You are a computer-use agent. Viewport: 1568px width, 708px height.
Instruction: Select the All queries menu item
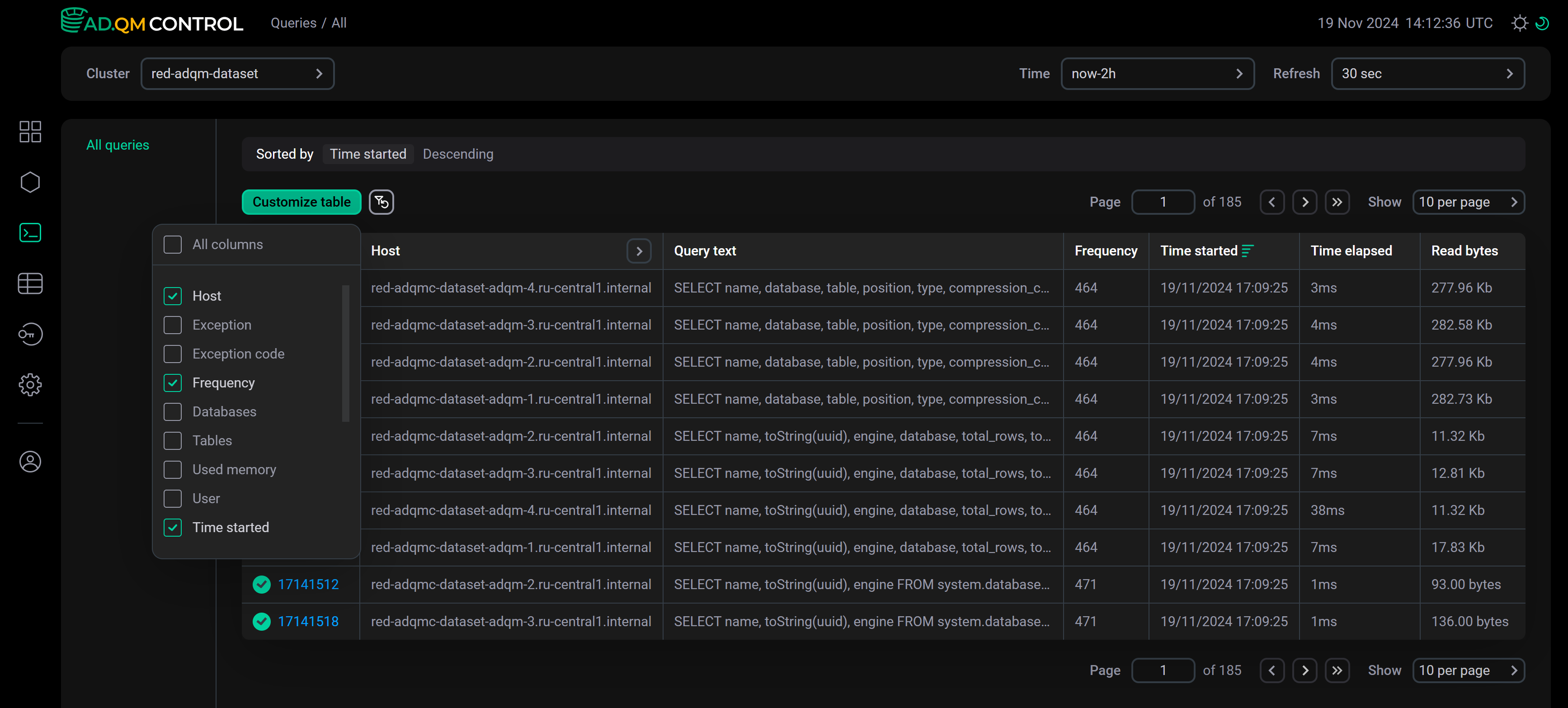[118, 144]
